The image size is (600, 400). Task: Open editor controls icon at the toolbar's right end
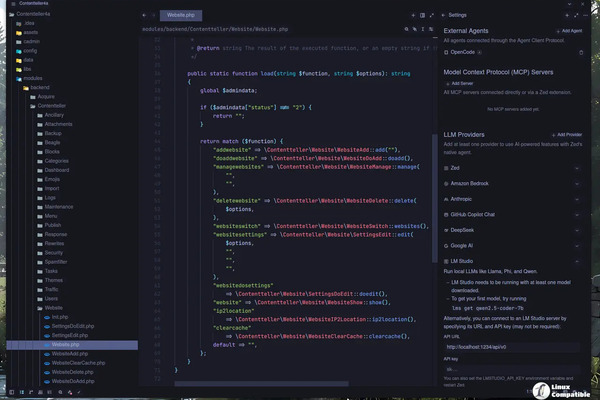[431, 29]
